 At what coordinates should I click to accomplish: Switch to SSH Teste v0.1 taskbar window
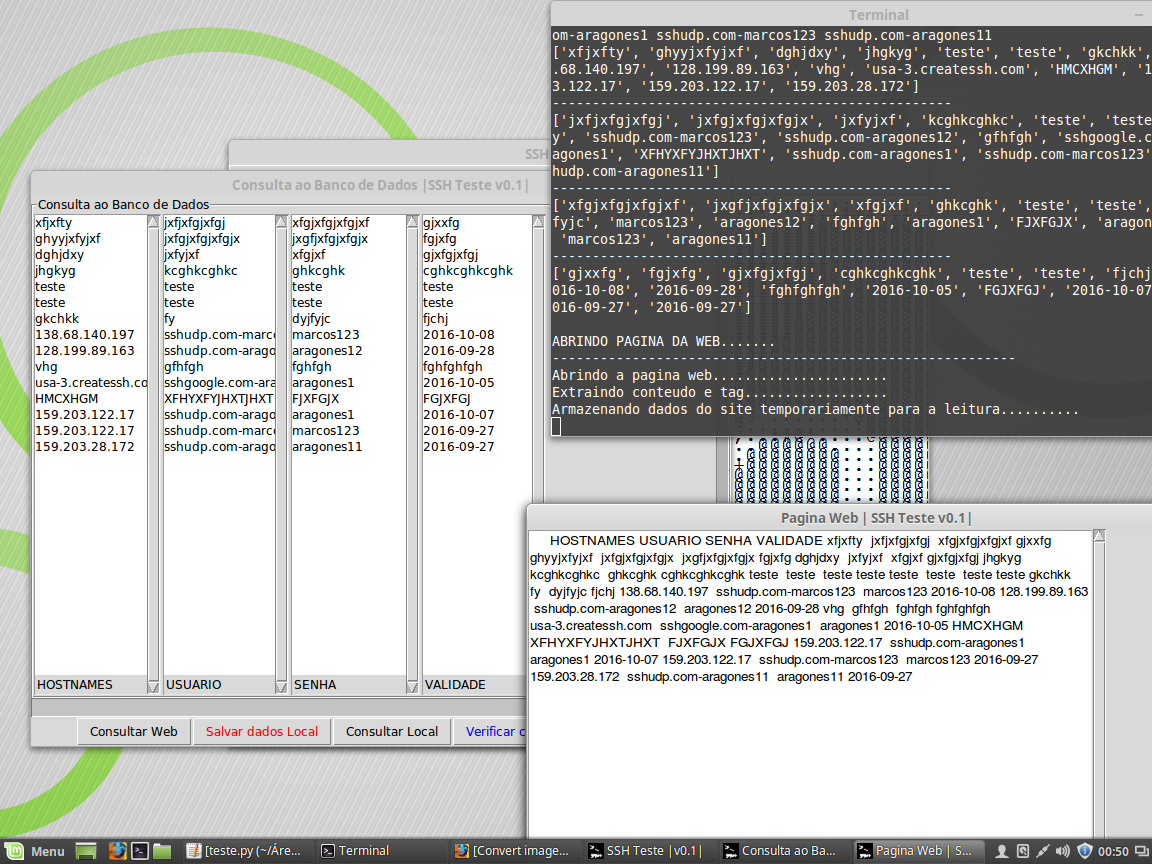646,851
